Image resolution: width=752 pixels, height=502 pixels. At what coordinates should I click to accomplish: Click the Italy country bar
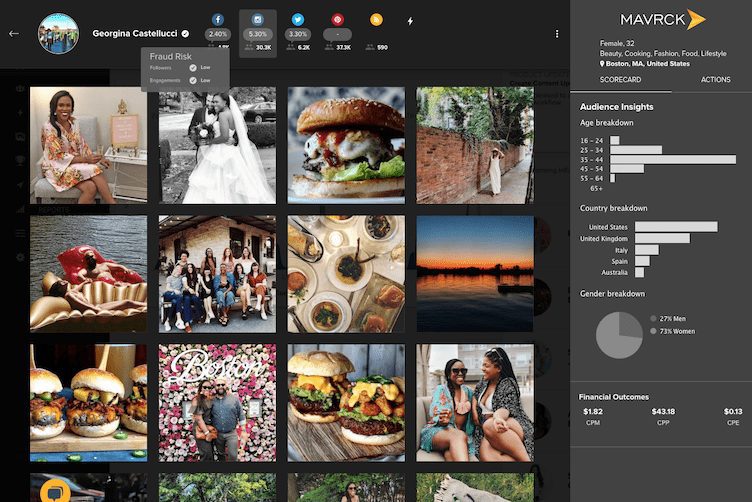[x=646, y=250]
